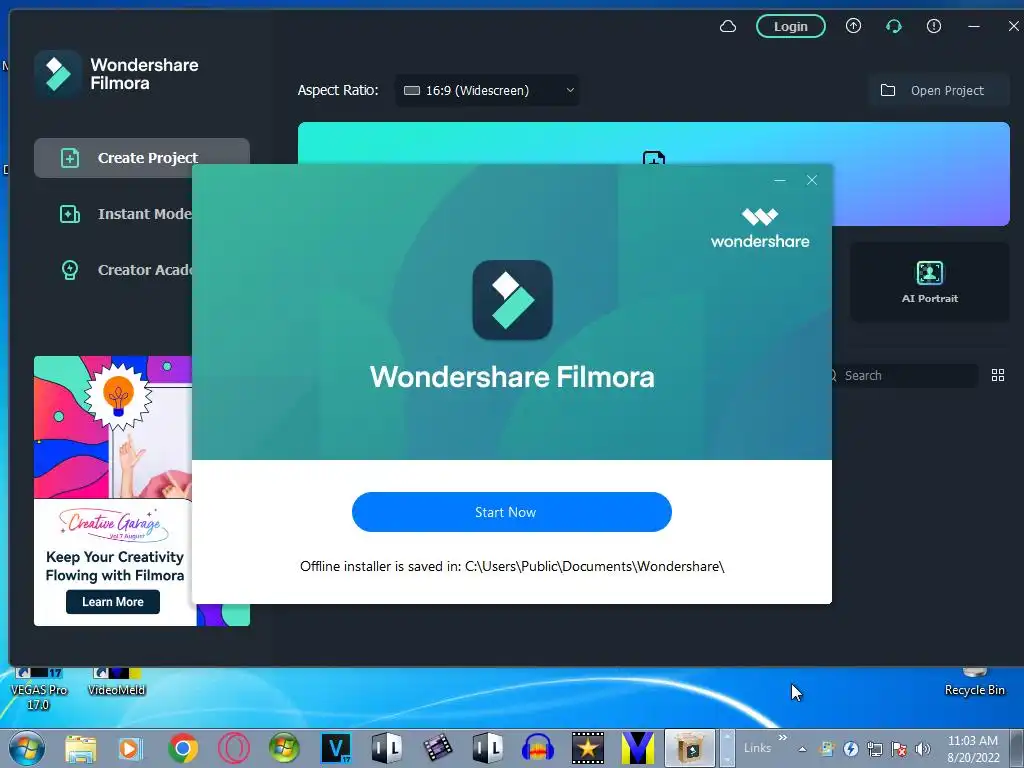1024x768 pixels.
Task: Open the Audacity headphones icon in the taskbar
Action: point(537,748)
